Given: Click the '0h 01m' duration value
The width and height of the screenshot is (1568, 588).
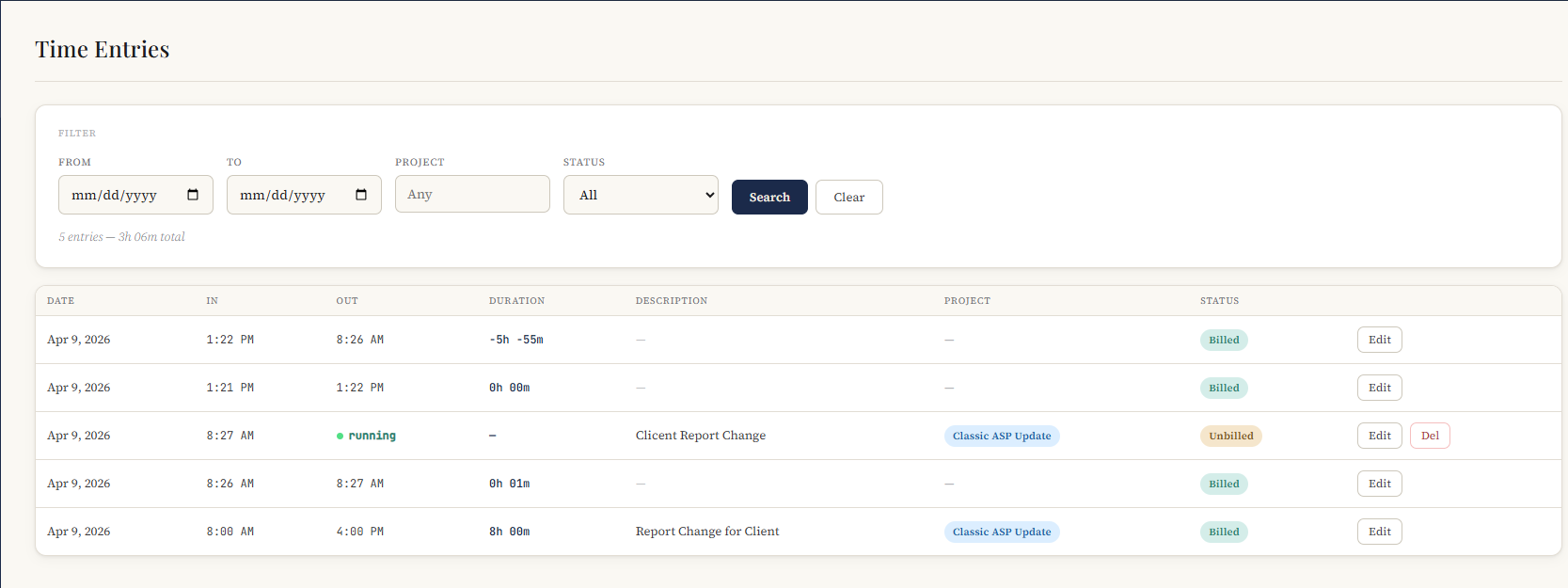Looking at the screenshot, I should coord(510,484).
